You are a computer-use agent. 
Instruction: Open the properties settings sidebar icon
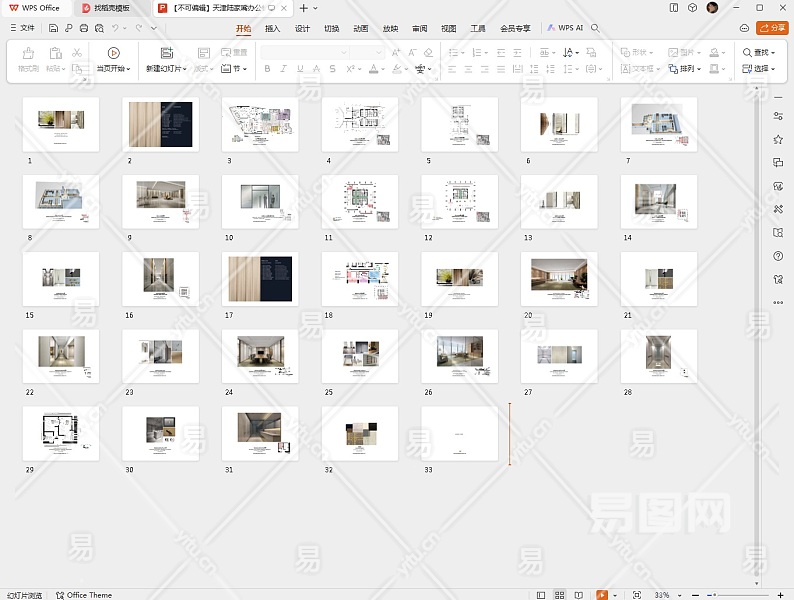click(778, 116)
